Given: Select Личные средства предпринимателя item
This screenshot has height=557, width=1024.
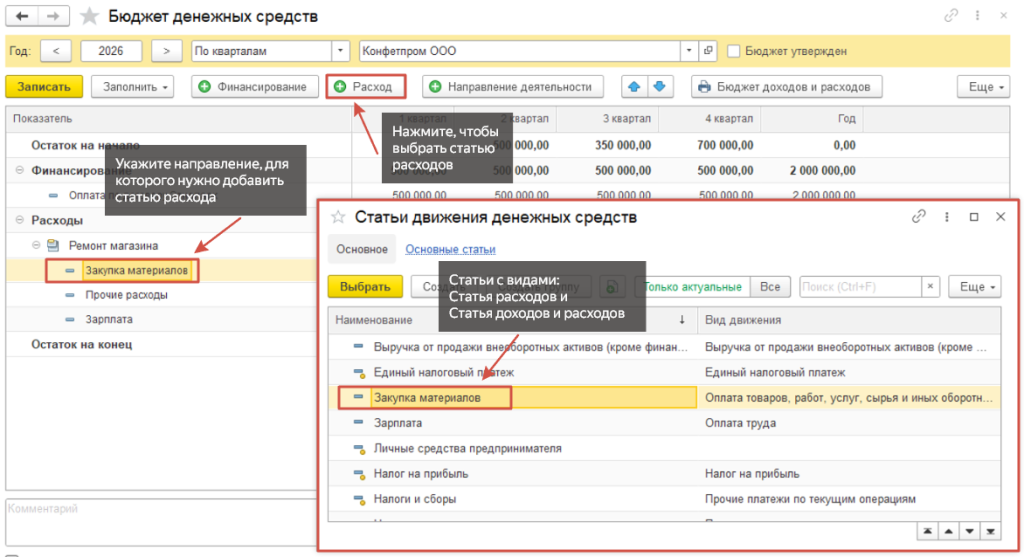Looking at the screenshot, I should point(468,449).
